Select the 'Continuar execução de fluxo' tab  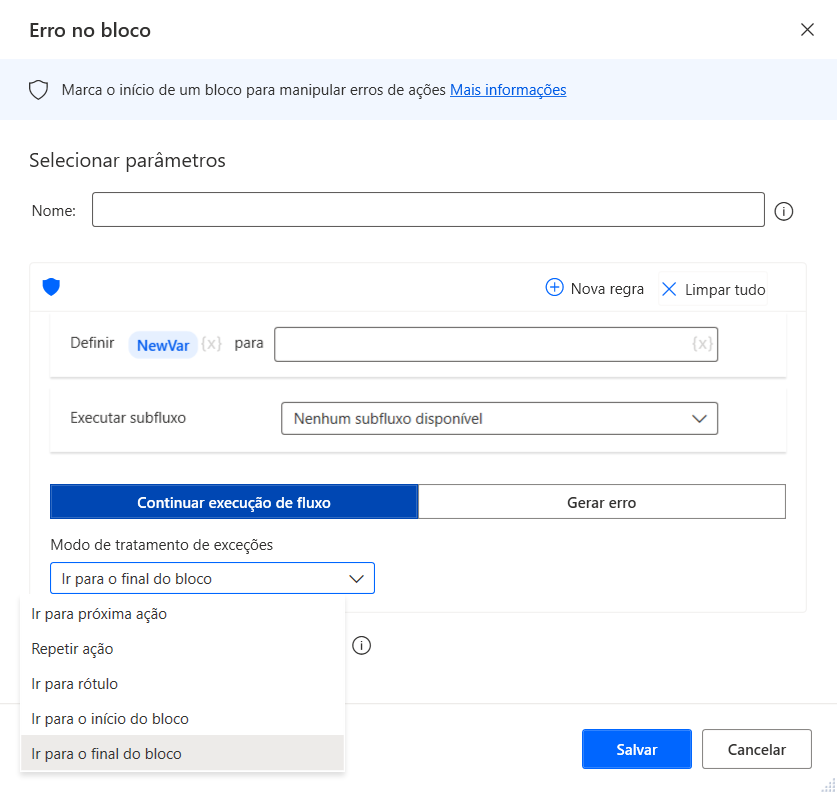(233, 501)
